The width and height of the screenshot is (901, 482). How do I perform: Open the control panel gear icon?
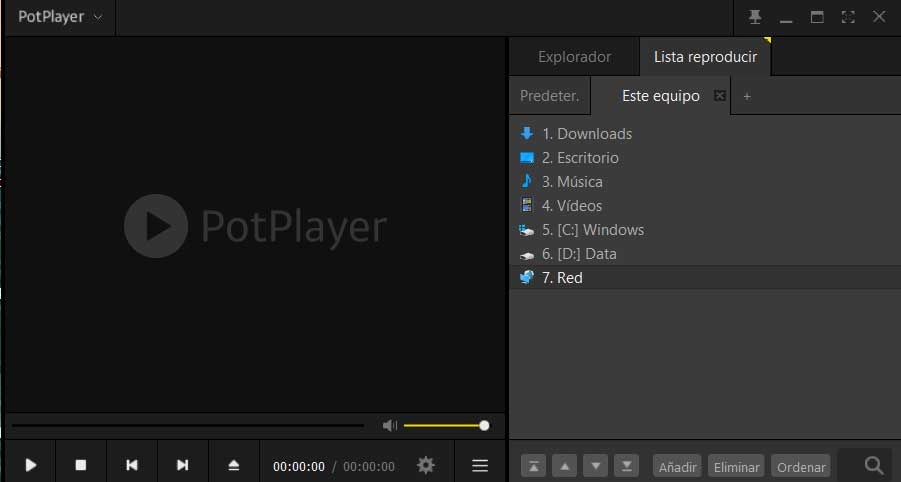[x=426, y=465]
